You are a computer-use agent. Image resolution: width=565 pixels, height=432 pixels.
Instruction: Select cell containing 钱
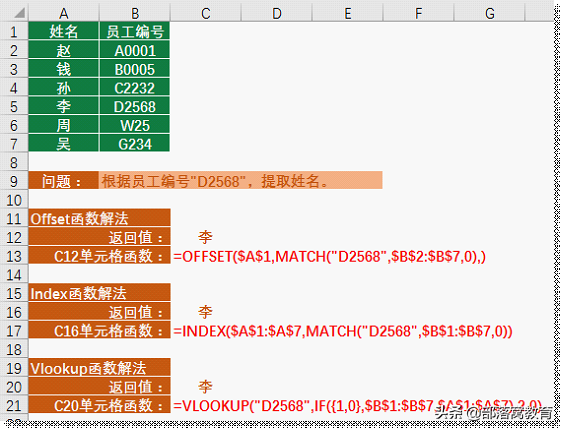coord(63,68)
